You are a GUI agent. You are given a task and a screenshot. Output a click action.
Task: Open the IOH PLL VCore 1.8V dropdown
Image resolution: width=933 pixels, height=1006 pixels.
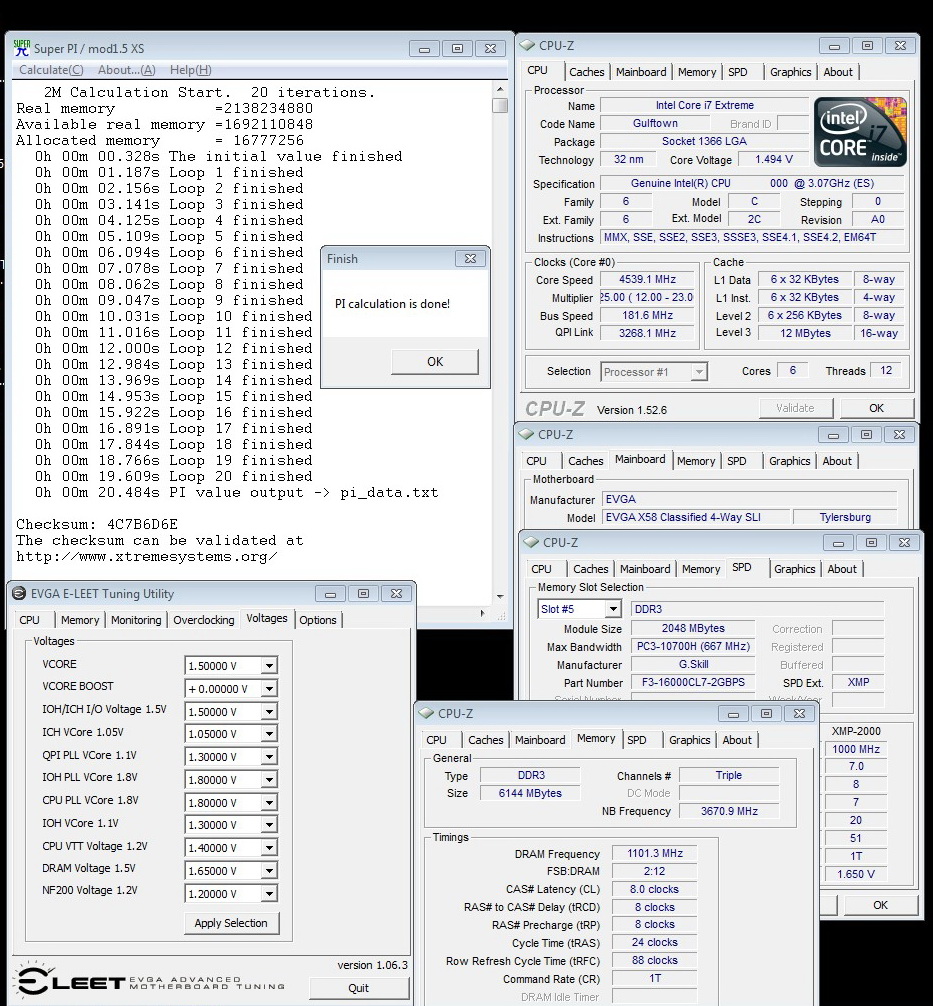pyautogui.click(x=270, y=780)
